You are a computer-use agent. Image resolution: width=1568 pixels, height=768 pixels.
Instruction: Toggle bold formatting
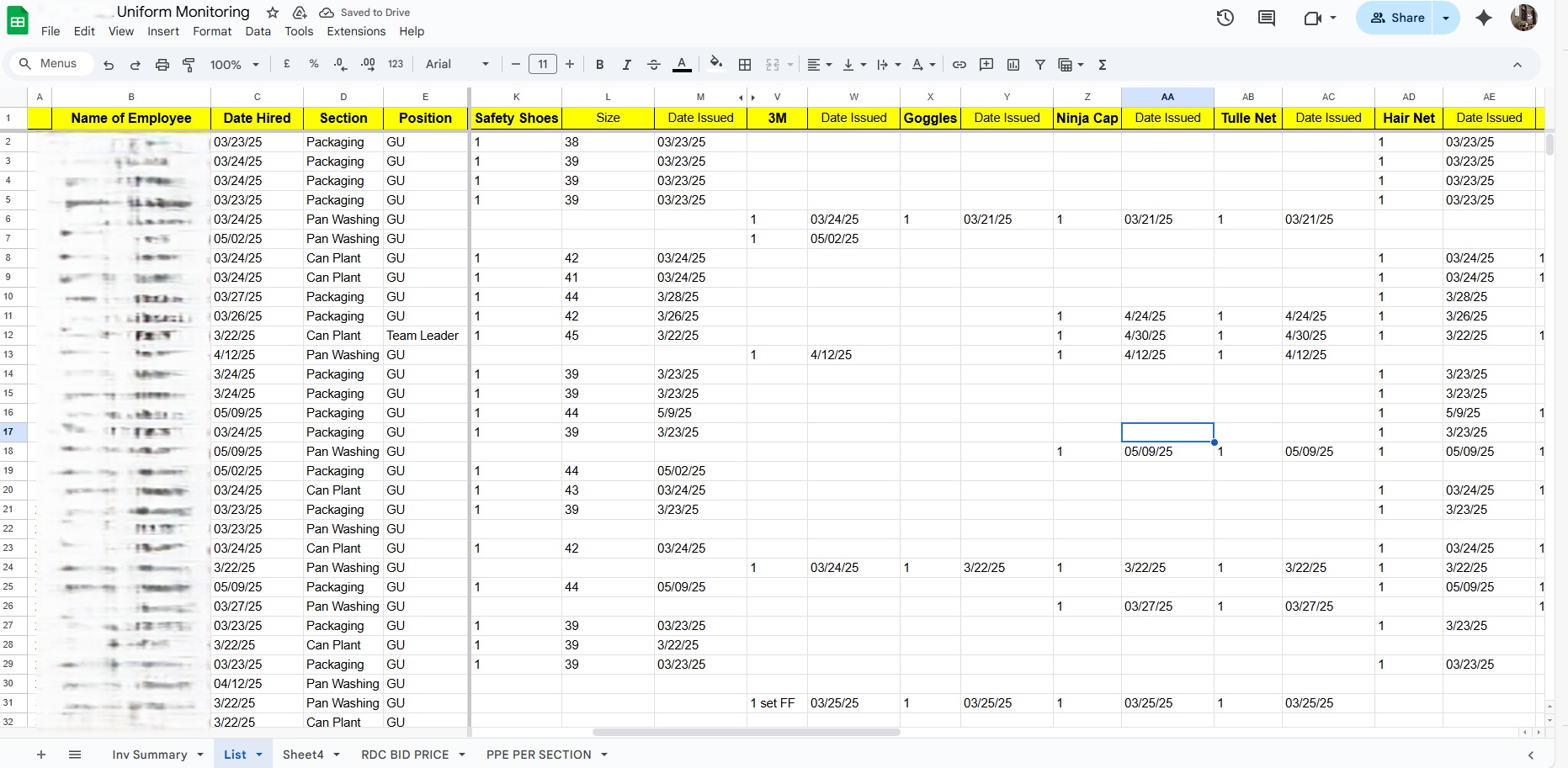pos(599,65)
